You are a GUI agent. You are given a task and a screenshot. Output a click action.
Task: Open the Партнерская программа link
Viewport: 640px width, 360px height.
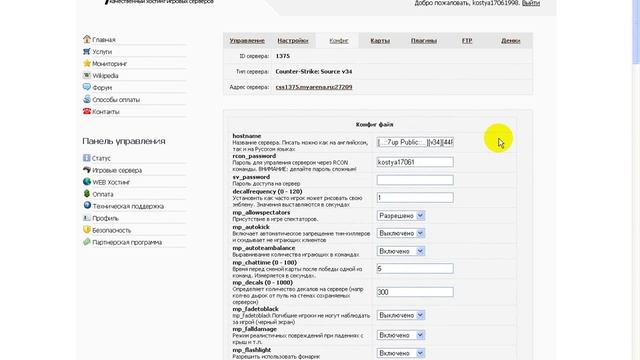click(x=127, y=242)
